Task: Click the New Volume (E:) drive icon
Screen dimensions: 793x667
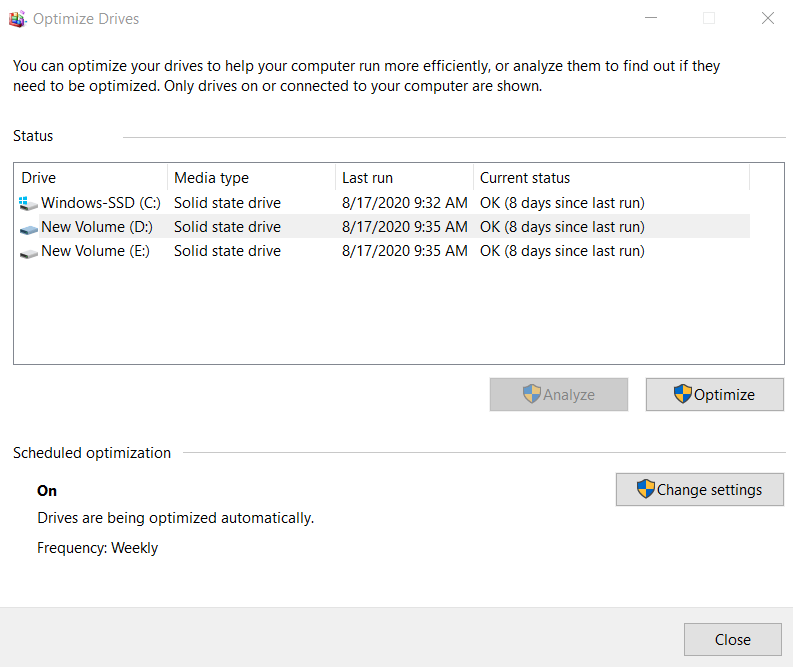Action: 28,252
